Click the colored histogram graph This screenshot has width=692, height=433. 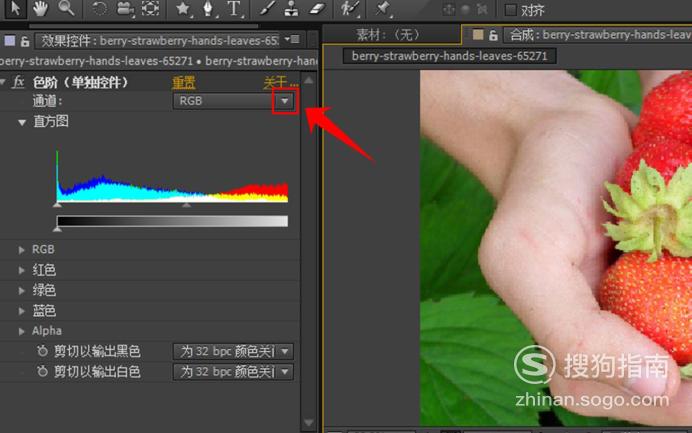(173, 177)
